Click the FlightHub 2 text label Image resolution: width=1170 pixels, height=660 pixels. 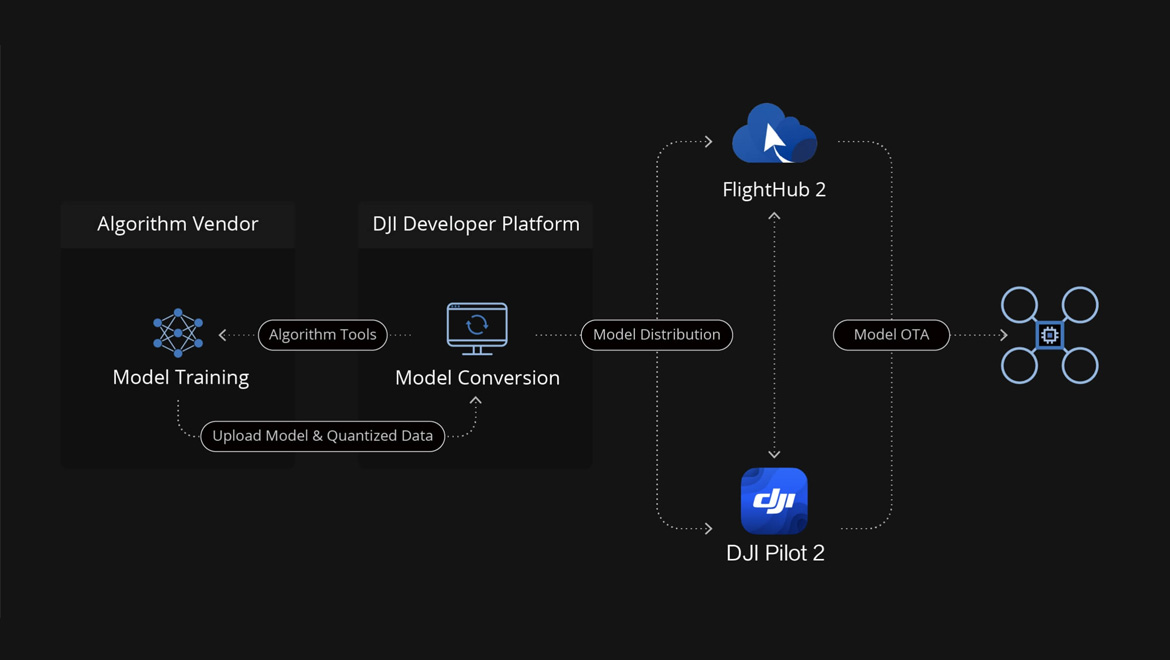[x=775, y=189]
